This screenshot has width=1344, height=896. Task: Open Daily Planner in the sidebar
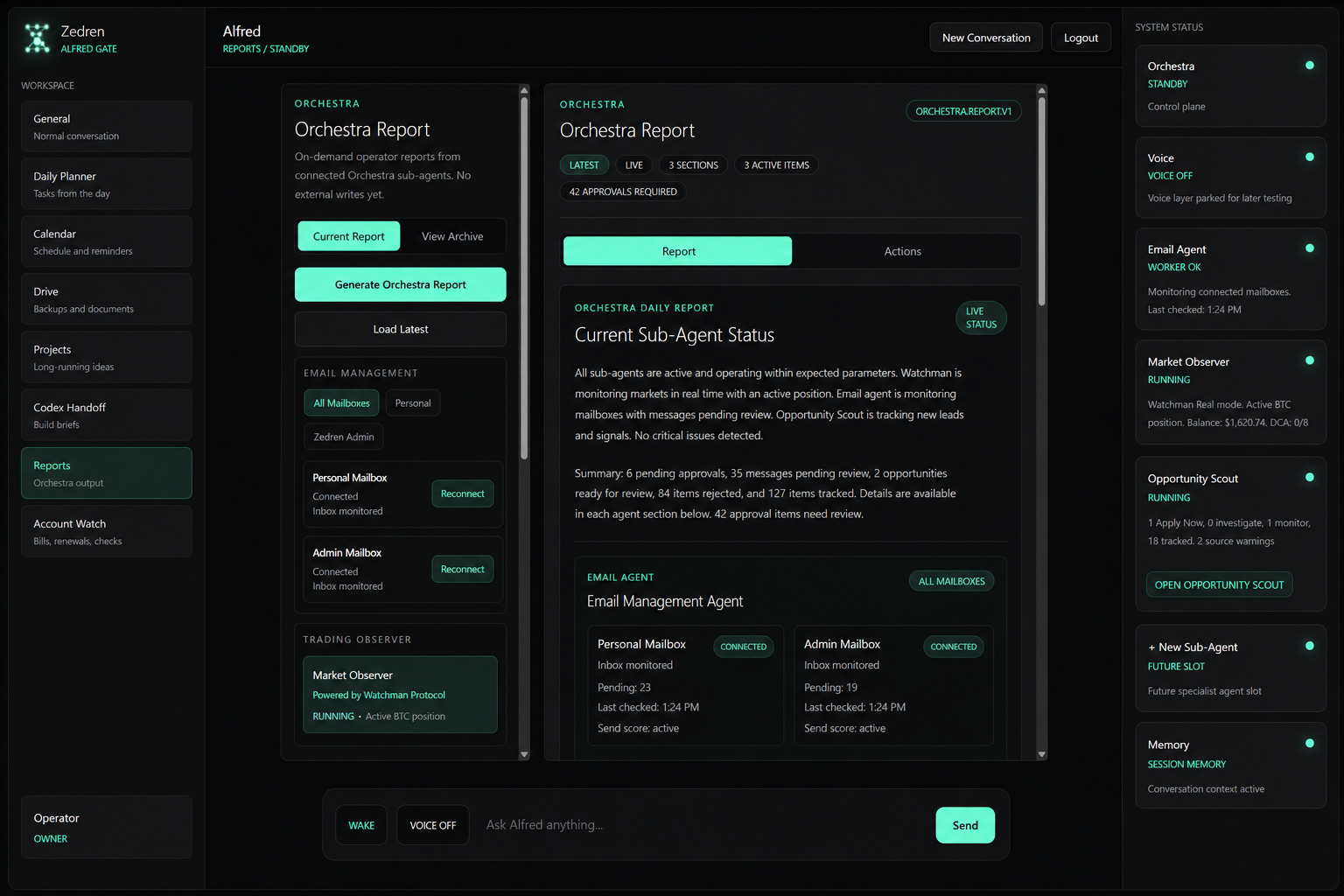click(107, 185)
